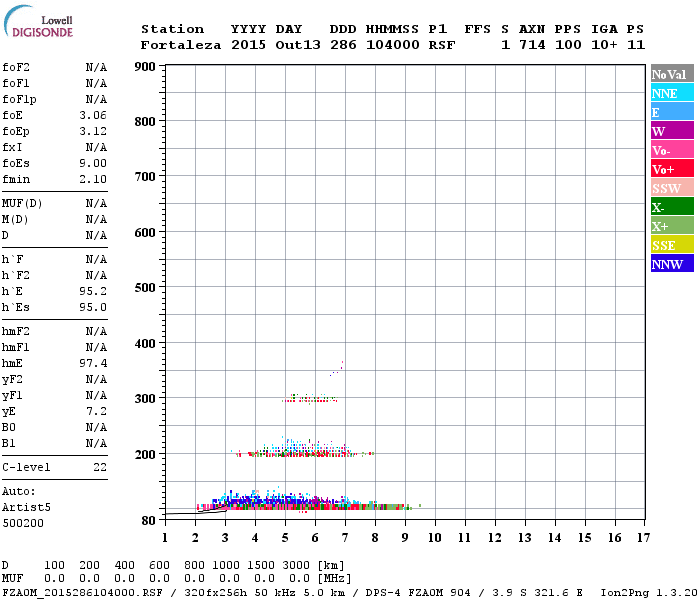The height and width of the screenshot is (600, 700).
Task: Click the foE value 3.06
Action: [x=93, y=115]
